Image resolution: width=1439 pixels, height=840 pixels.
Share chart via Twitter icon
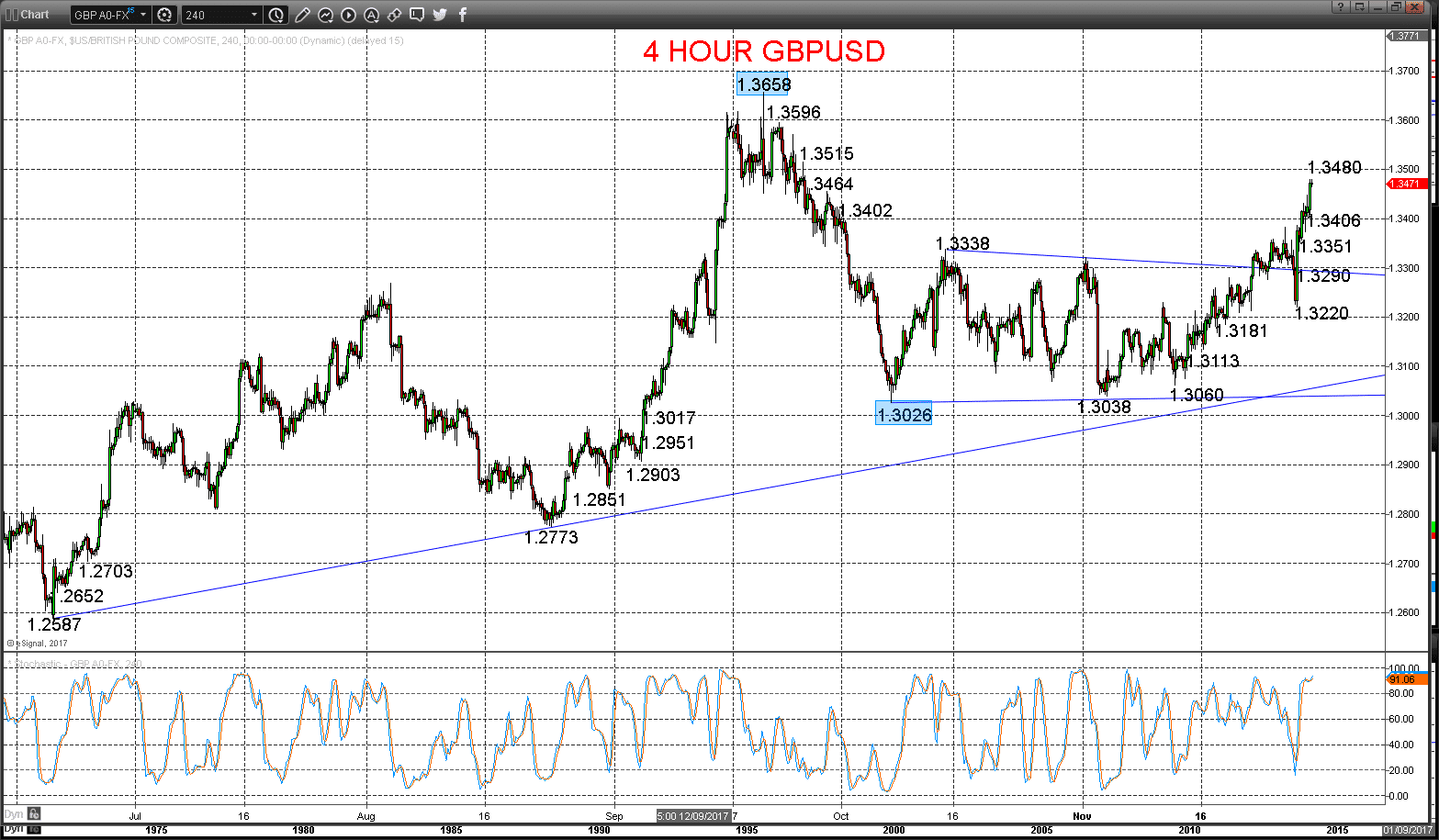point(440,15)
